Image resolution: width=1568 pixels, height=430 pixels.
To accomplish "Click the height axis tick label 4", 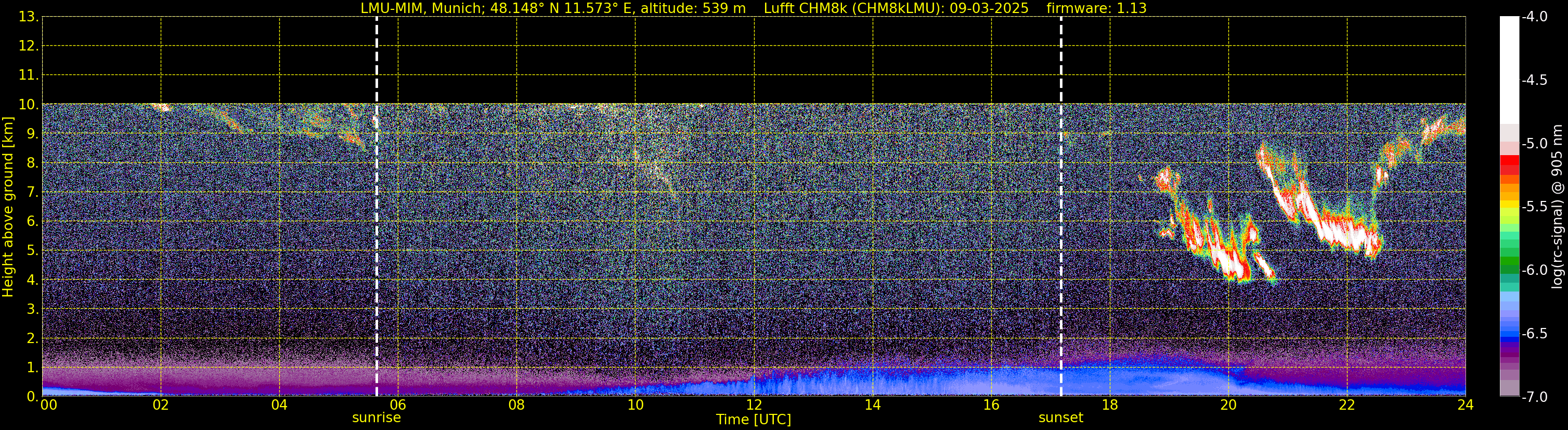I will click(x=32, y=280).
